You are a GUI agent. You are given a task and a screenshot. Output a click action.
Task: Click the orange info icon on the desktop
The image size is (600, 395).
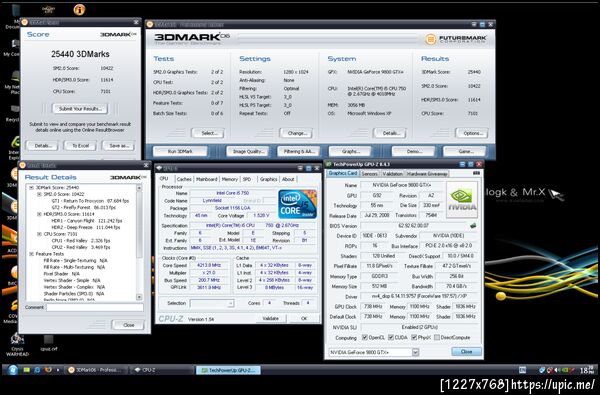(x=79, y=10)
